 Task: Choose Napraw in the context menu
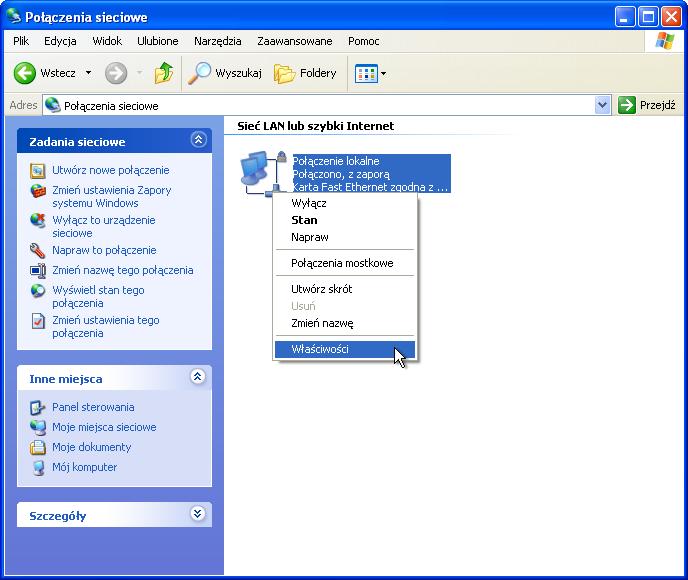point(345,237)
